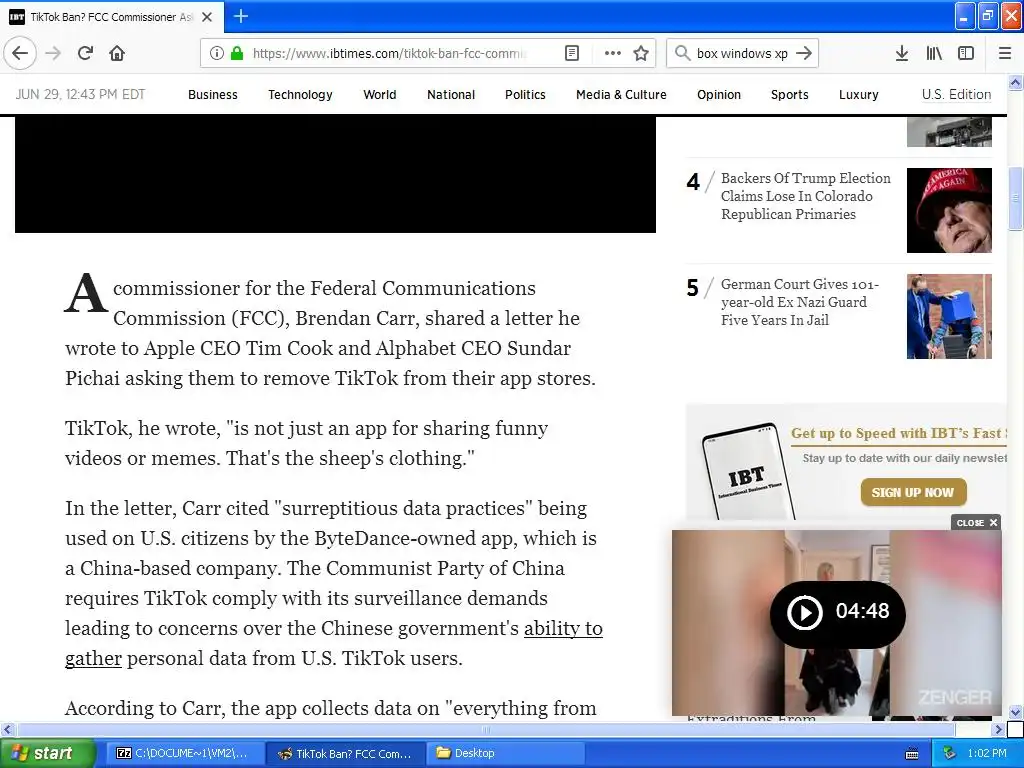Click the green secure connection padlock
1024x768 pixels.
[x=237, y=53]
